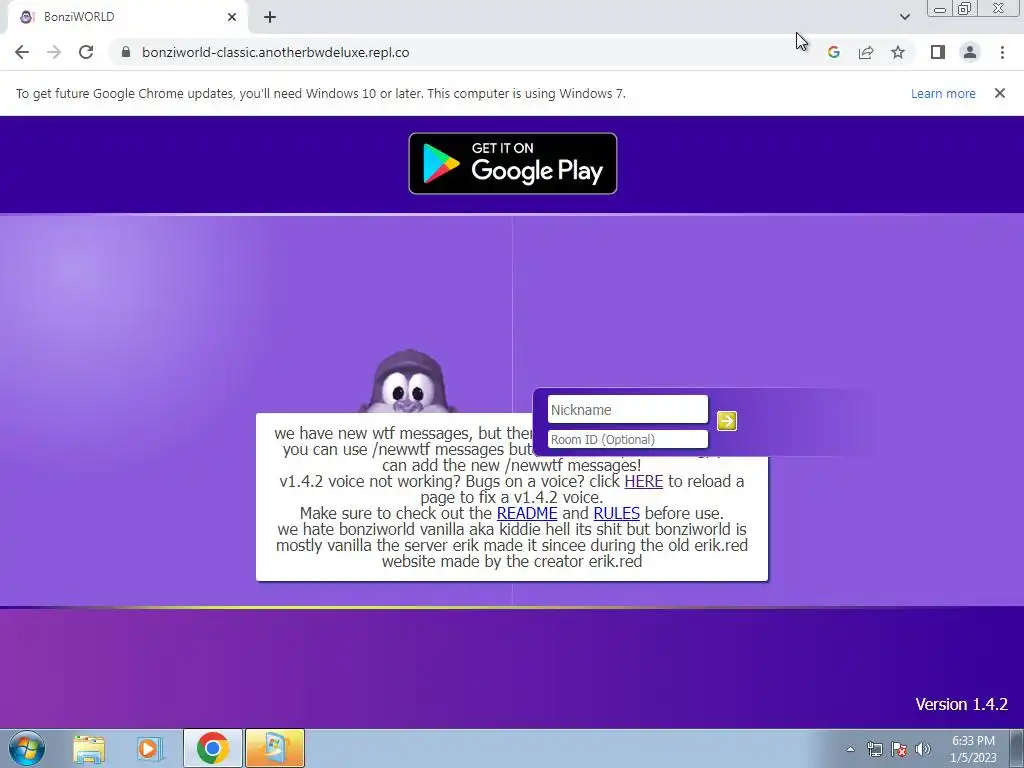Share this page icon
The height and width of the screenshot is (768, 1024).
click(866, 52)
